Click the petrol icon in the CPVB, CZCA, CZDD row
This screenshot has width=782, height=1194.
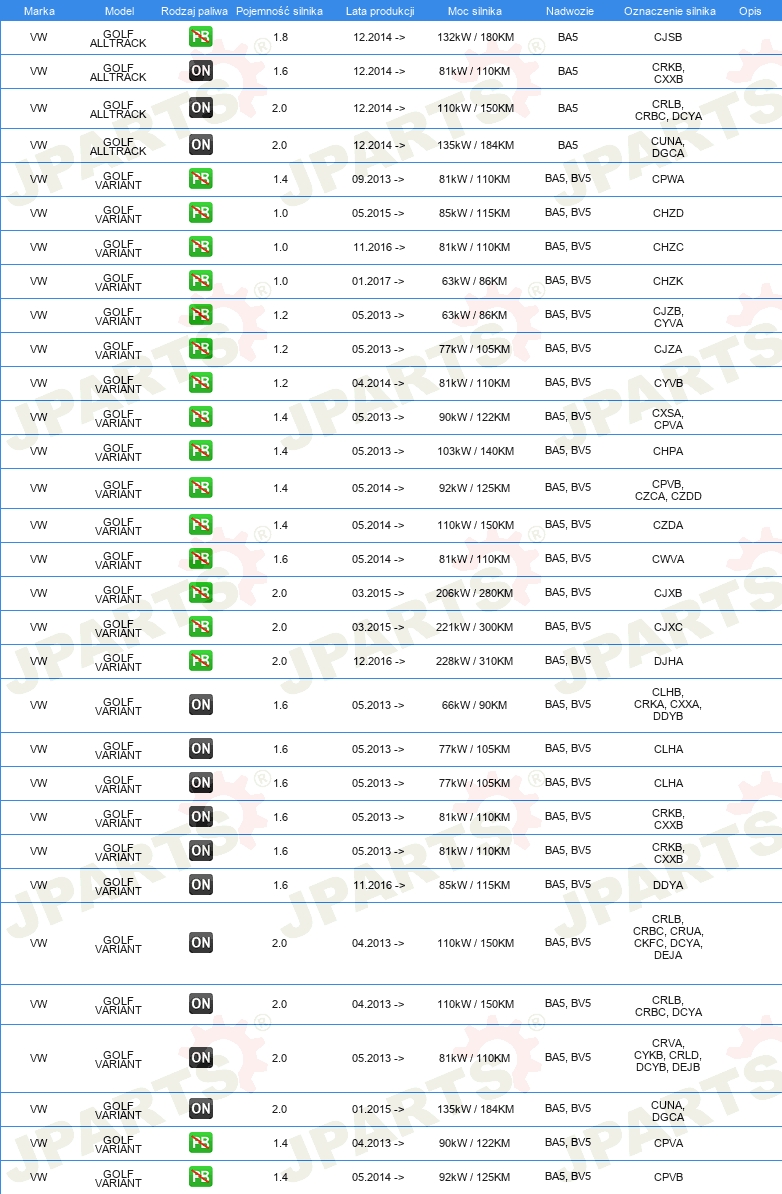point(201,487)
